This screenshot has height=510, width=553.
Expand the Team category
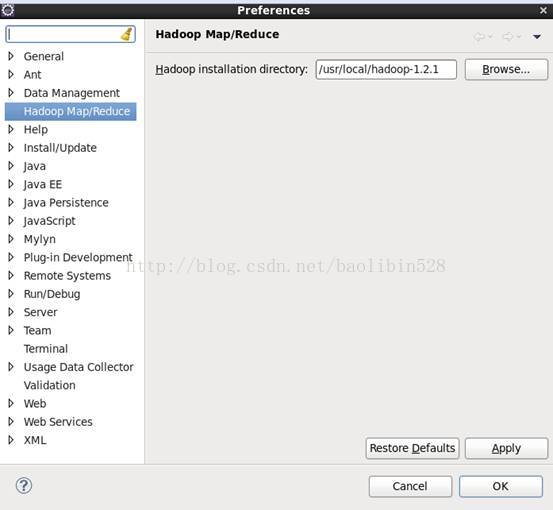coord(11,330)
